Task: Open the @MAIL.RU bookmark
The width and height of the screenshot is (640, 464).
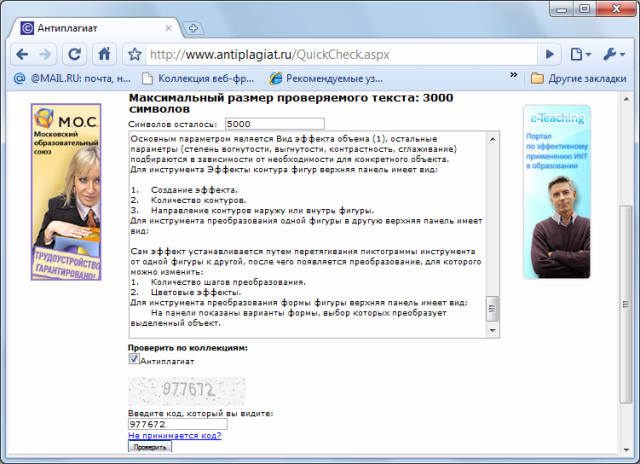Action: pyautogui.click(x=72, y=78)
